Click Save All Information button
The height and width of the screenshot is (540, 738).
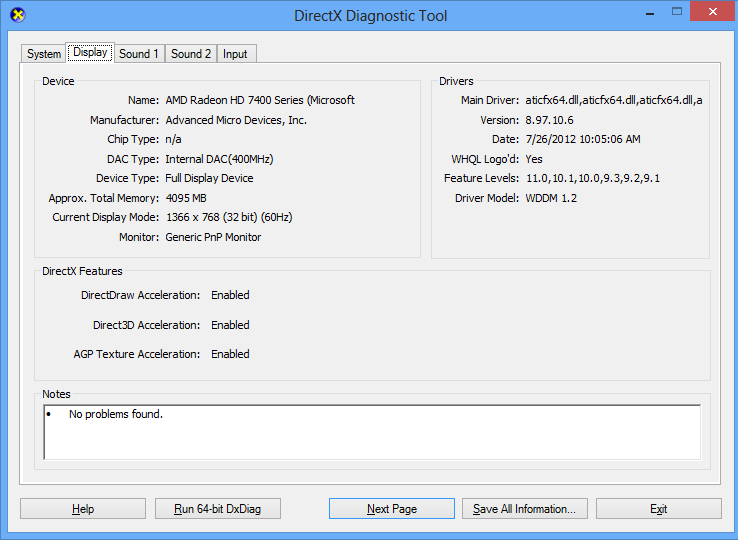tap(524, 508)
